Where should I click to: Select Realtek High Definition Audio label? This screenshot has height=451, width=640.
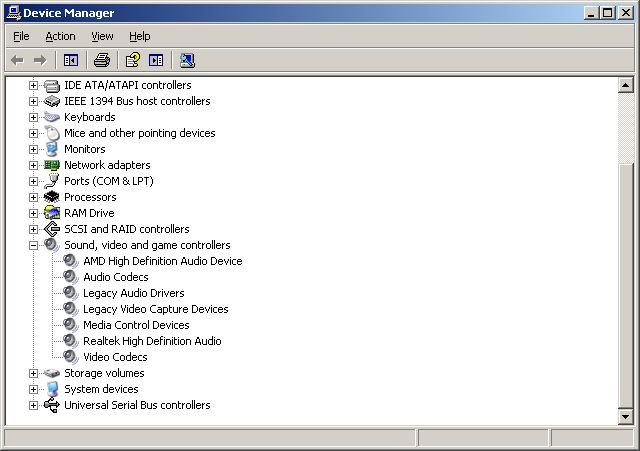coord(152,341)
